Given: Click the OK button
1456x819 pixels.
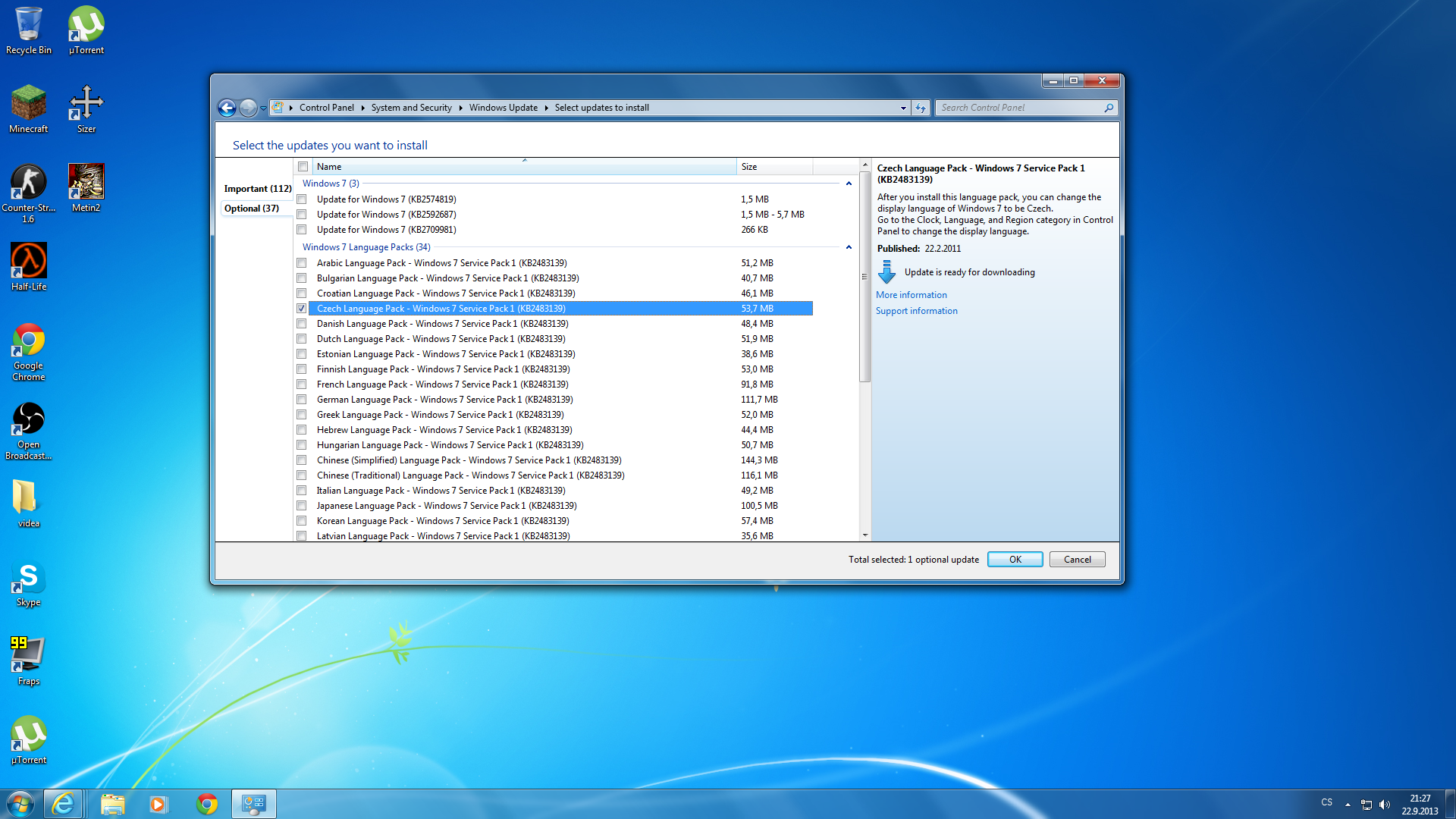Looking at the screenshot, I should [1015, 560].
